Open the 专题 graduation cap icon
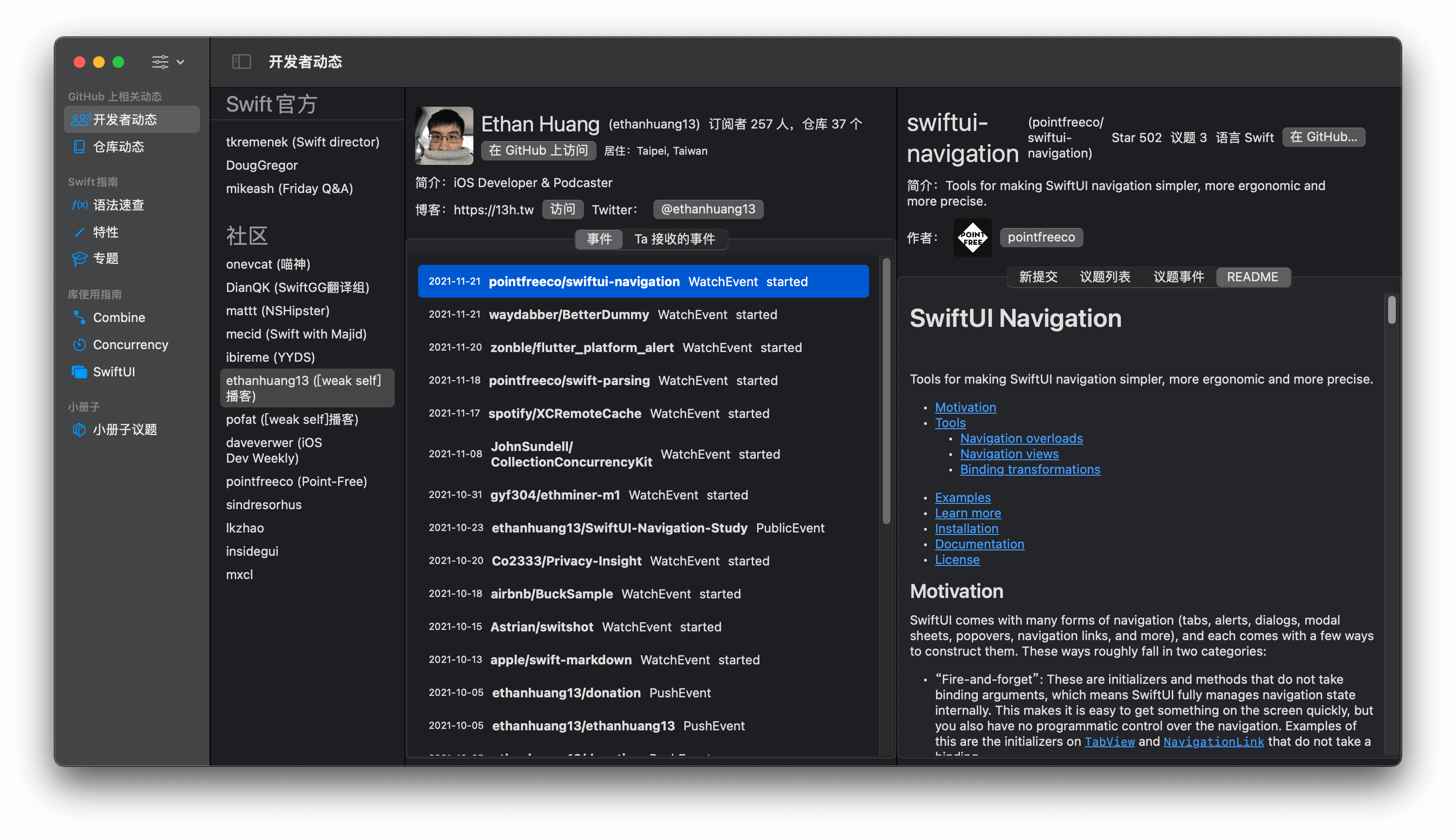 80,258
